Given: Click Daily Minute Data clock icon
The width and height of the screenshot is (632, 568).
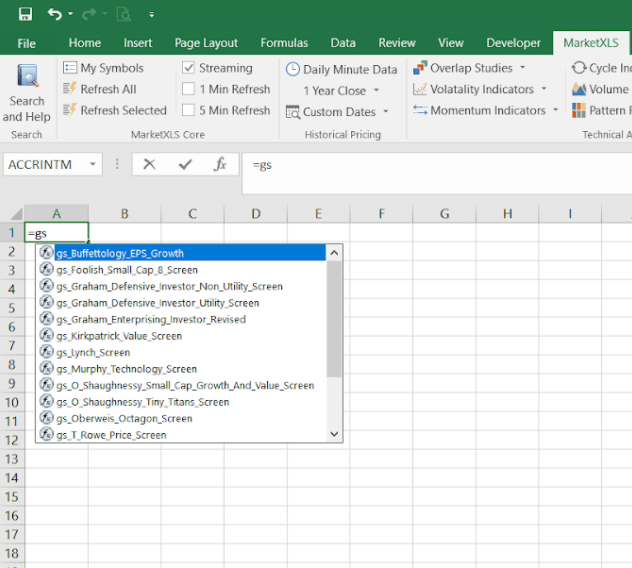Looking at the screenshot, I should click(293, 69).
